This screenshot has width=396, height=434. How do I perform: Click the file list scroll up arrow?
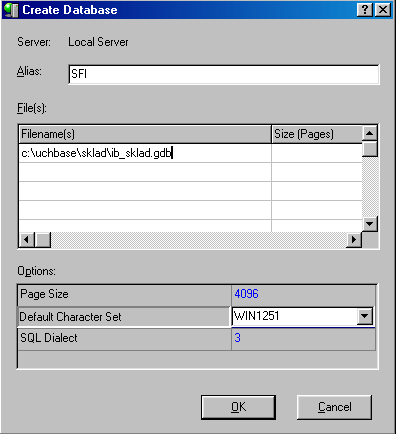click(x=369, y=133)
